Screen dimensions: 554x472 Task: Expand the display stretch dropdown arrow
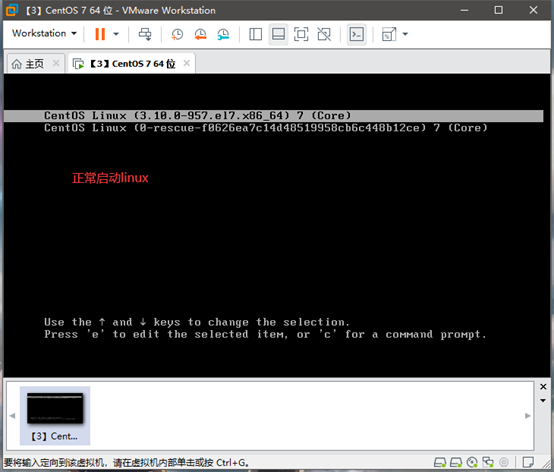405,34
